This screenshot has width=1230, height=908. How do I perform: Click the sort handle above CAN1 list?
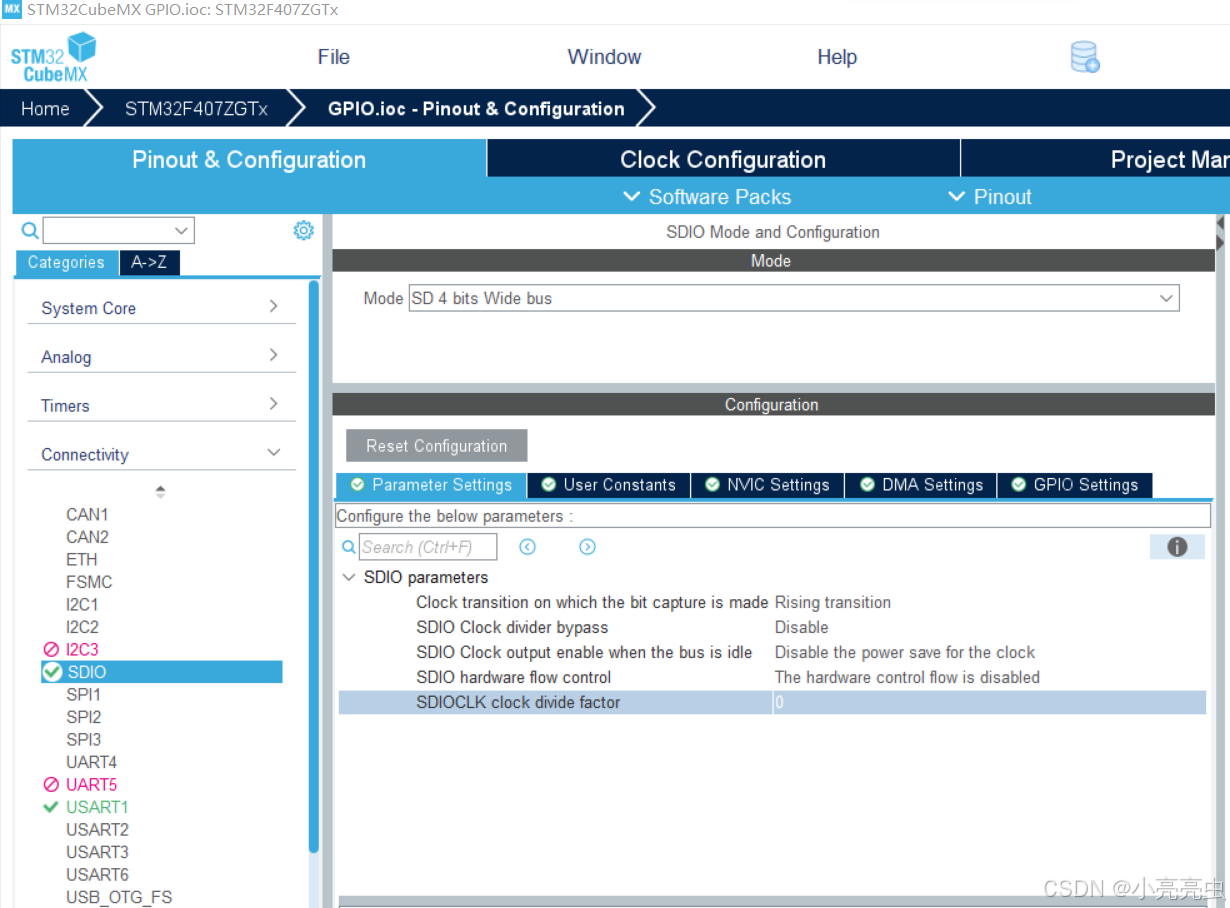(x=160, y=491)
